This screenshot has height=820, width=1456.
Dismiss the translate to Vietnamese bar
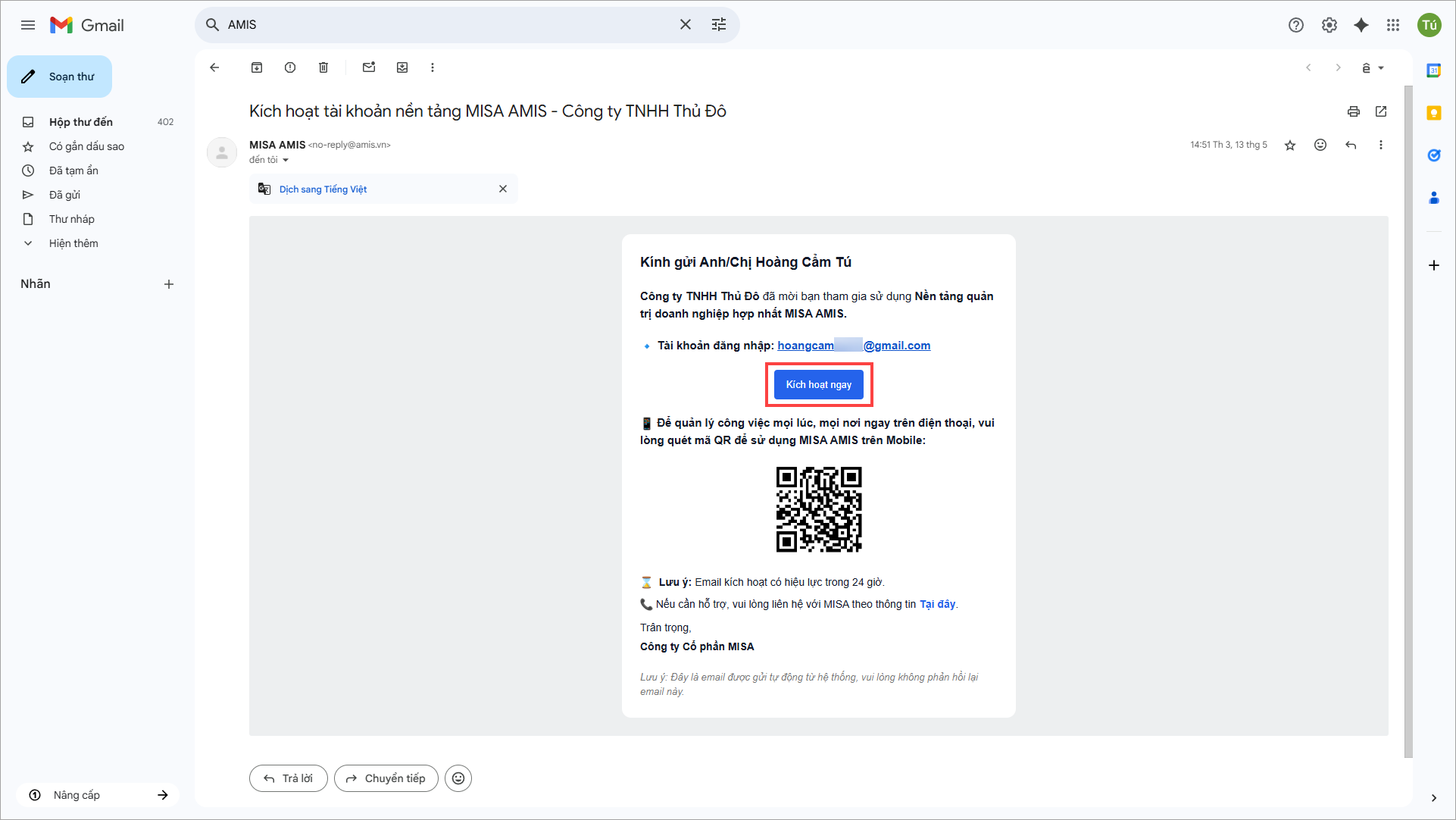tap(503, 189)
